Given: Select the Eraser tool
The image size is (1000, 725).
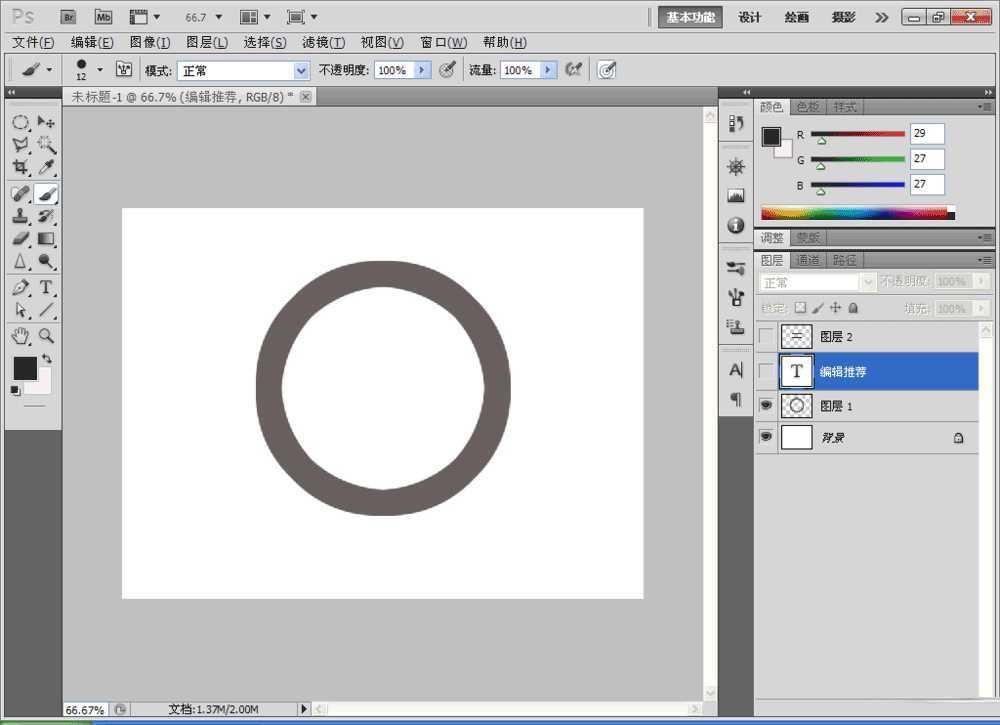Looking at the screenshot, I should (x=20, y=239).
